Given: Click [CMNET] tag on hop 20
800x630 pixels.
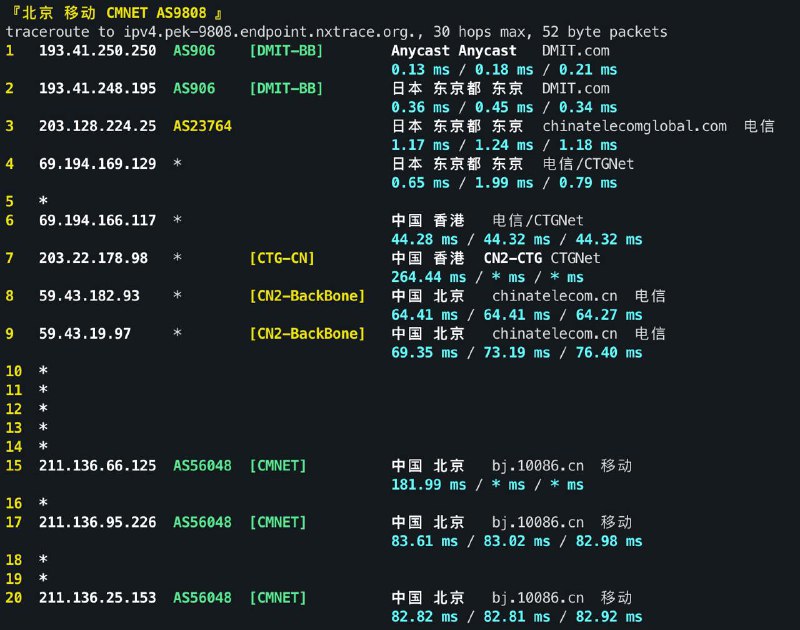Looking at the screenshot, I should pos(278,598).
